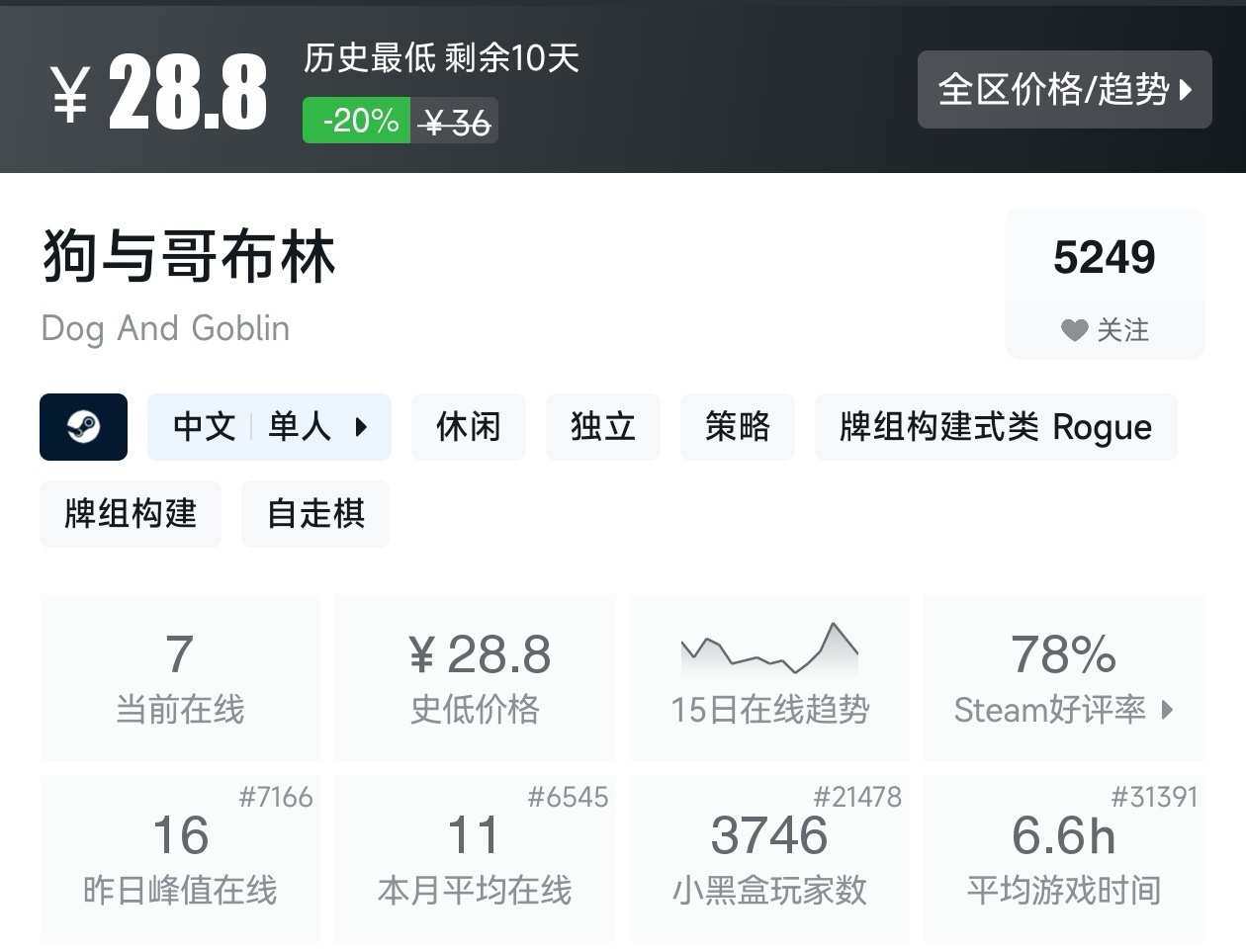
Task: Click the #7166 rank label
Action: (x=276, y=797)
